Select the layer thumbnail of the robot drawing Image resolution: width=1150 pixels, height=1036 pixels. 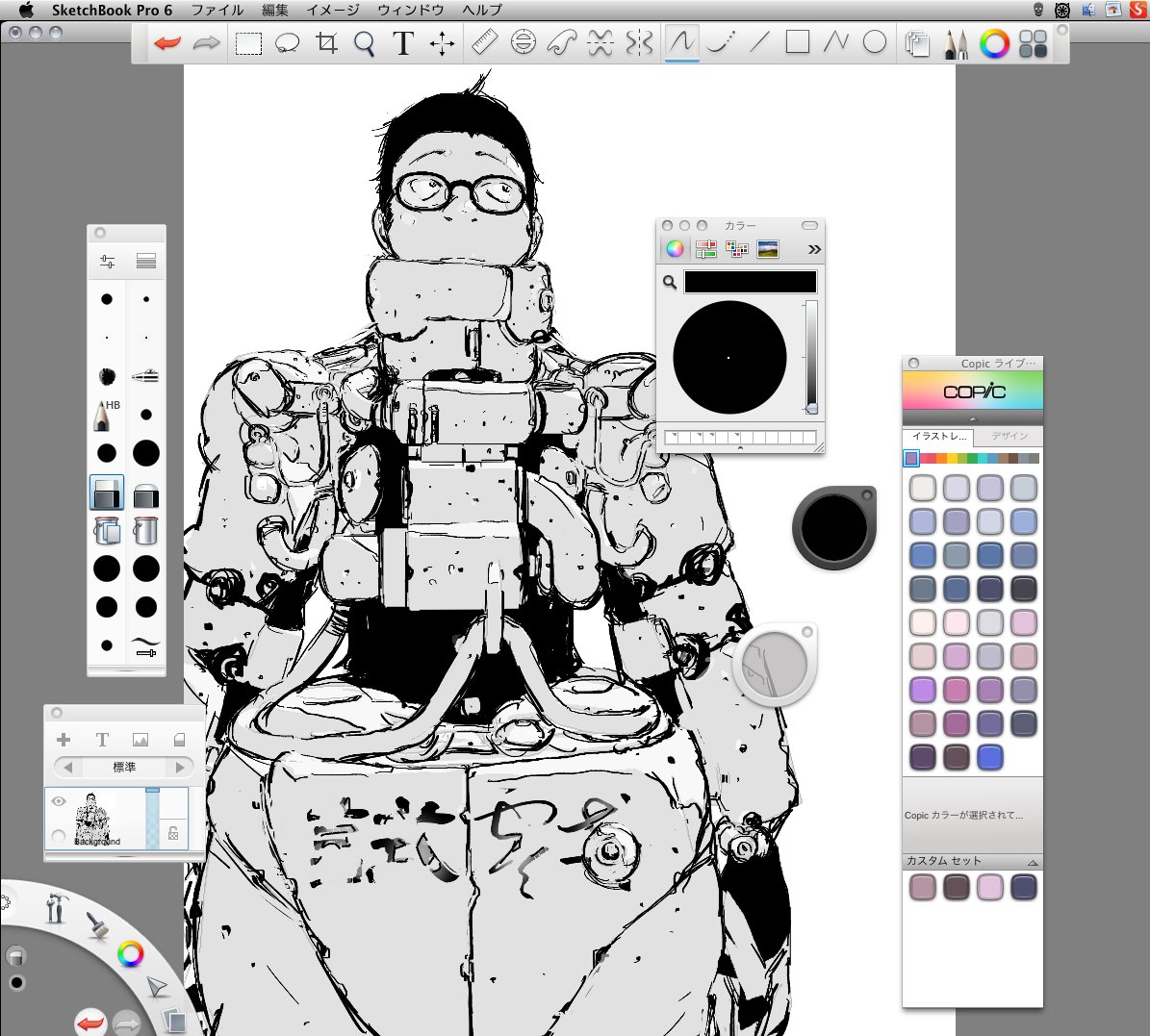(x=93, y=819)
